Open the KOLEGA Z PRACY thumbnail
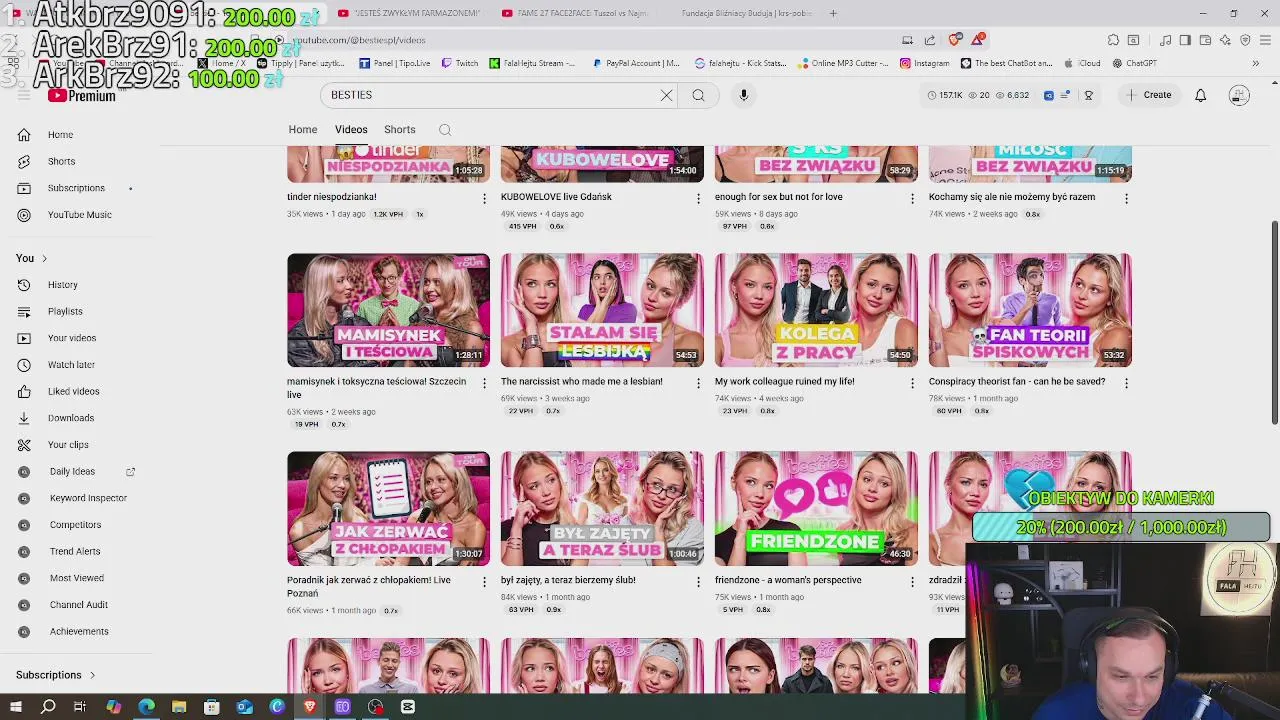Image resolution: width=1280 pixels, height=720 pixels. [x=816, y=310]
